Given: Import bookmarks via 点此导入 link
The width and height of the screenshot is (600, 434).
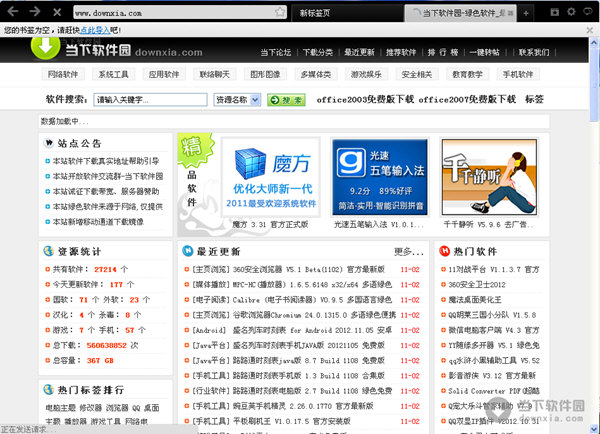Looking at the screenshot, I should [x=95, y=30].
